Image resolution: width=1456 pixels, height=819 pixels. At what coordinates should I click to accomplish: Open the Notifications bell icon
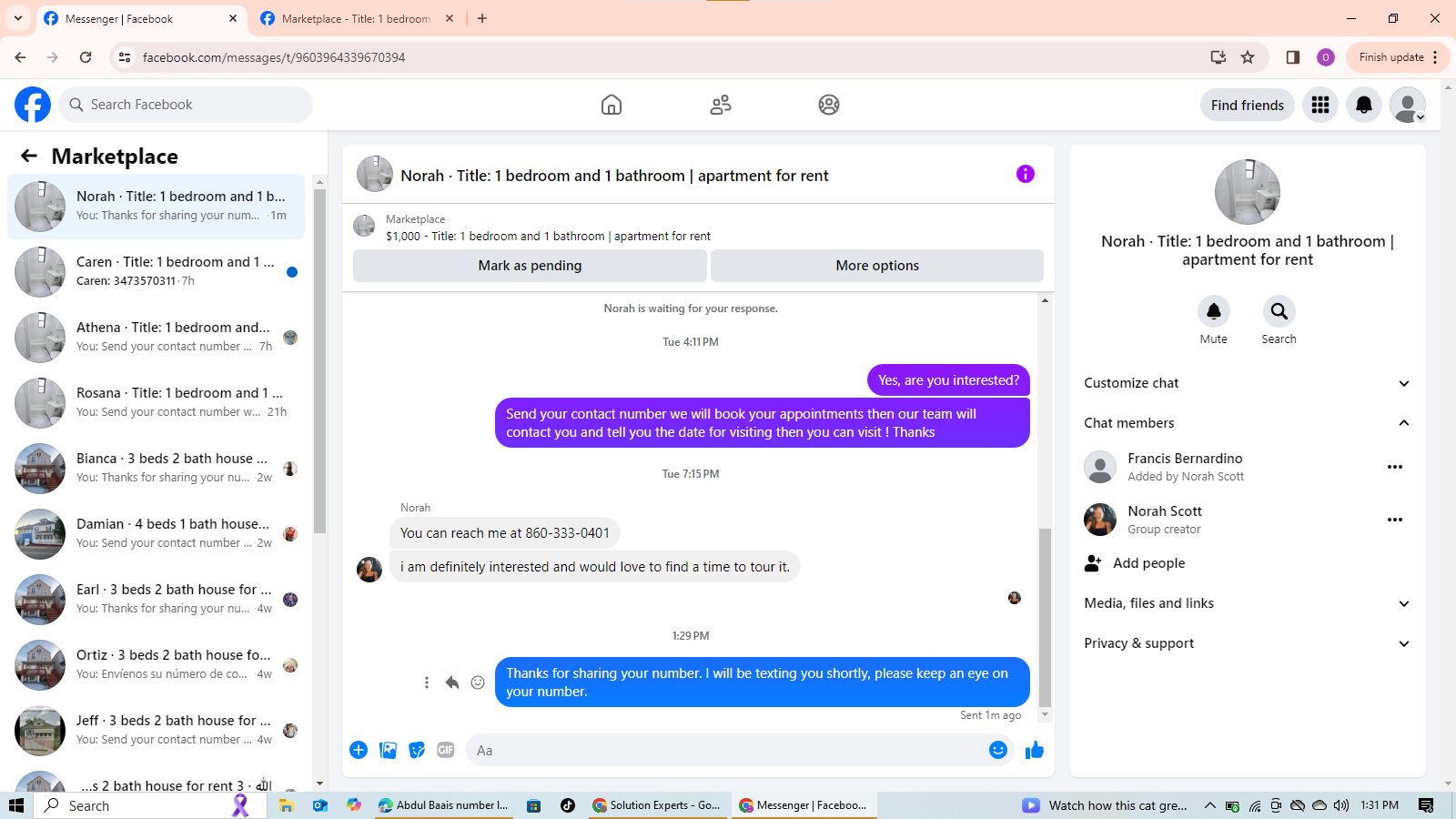pyautogui.click(x=1364, y=105)
